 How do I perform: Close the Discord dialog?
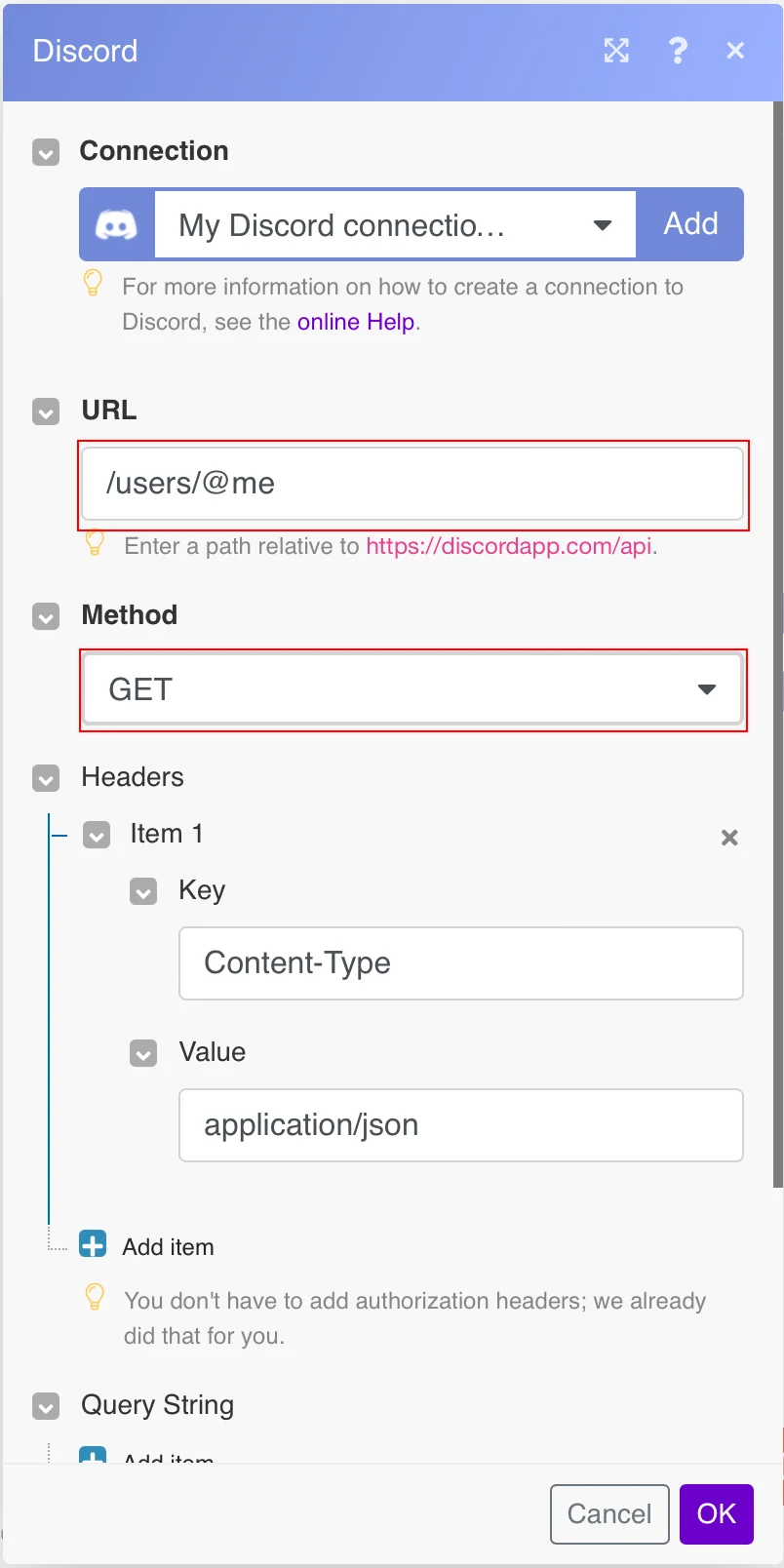(735, 51)
